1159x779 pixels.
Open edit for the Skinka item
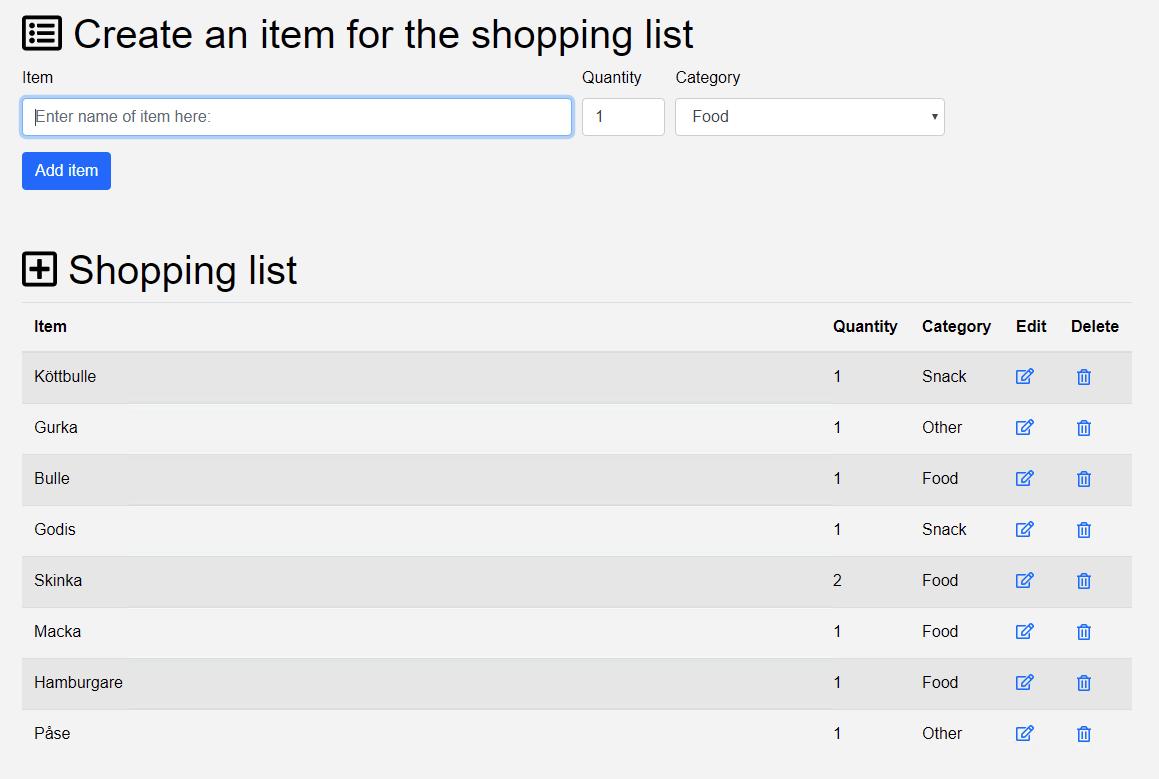click(1024, 580)
